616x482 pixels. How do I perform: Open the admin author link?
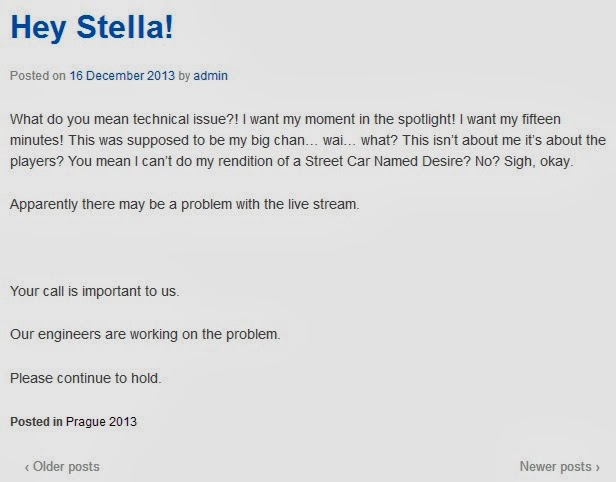(211, 75)
